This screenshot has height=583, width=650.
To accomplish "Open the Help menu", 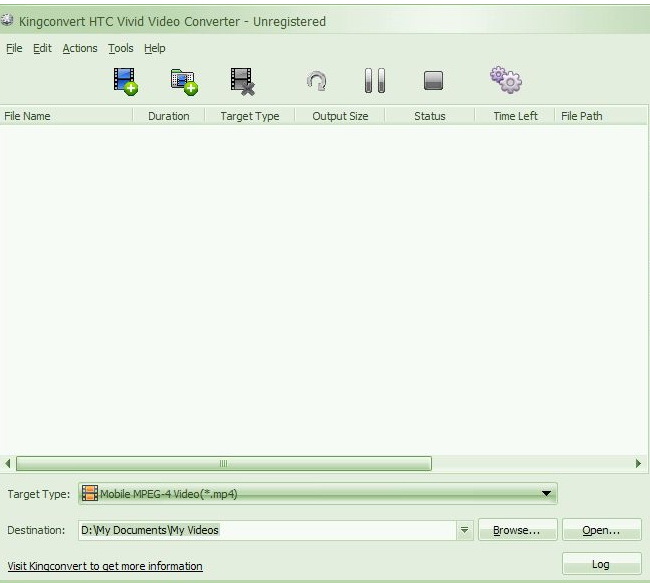I will coord(155,48).
